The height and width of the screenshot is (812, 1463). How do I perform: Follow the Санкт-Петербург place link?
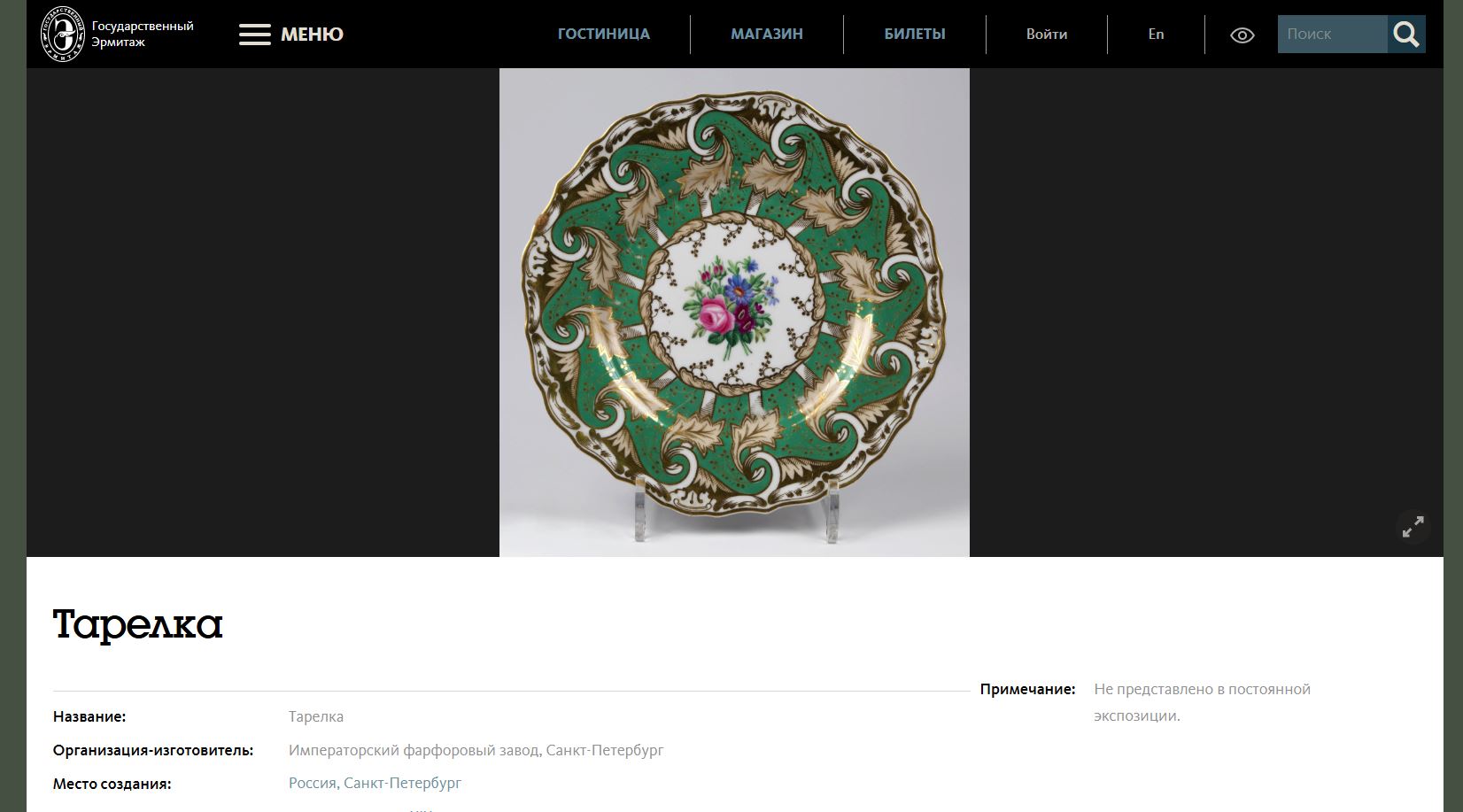point(402,783)
